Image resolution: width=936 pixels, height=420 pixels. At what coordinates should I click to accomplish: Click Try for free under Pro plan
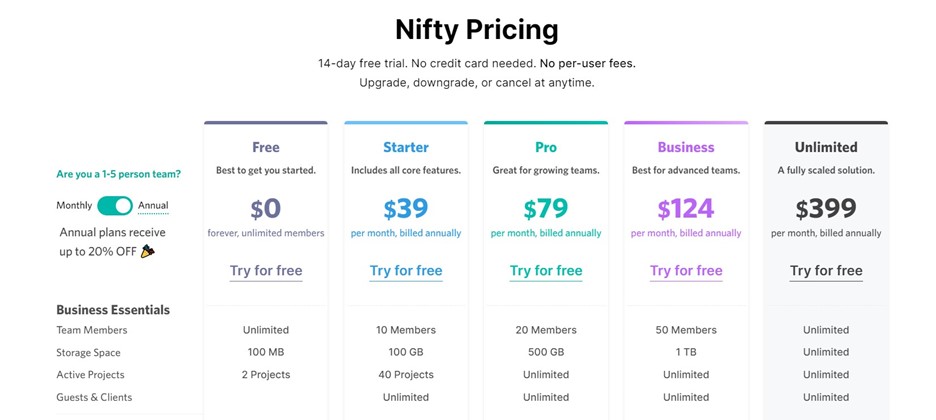(546, 271)
